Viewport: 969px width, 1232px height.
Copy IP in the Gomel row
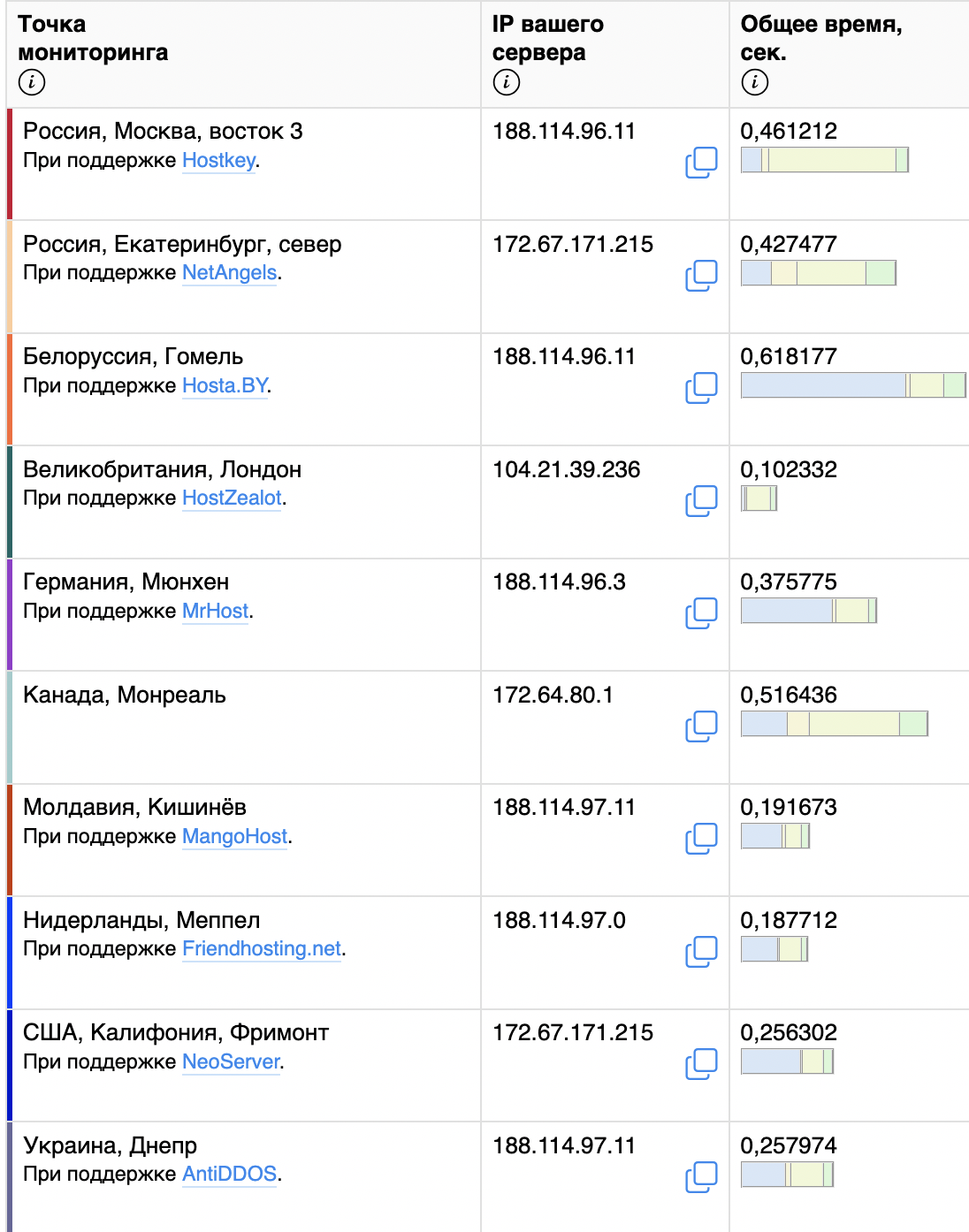pyautogui.click(x=701, y=388)
